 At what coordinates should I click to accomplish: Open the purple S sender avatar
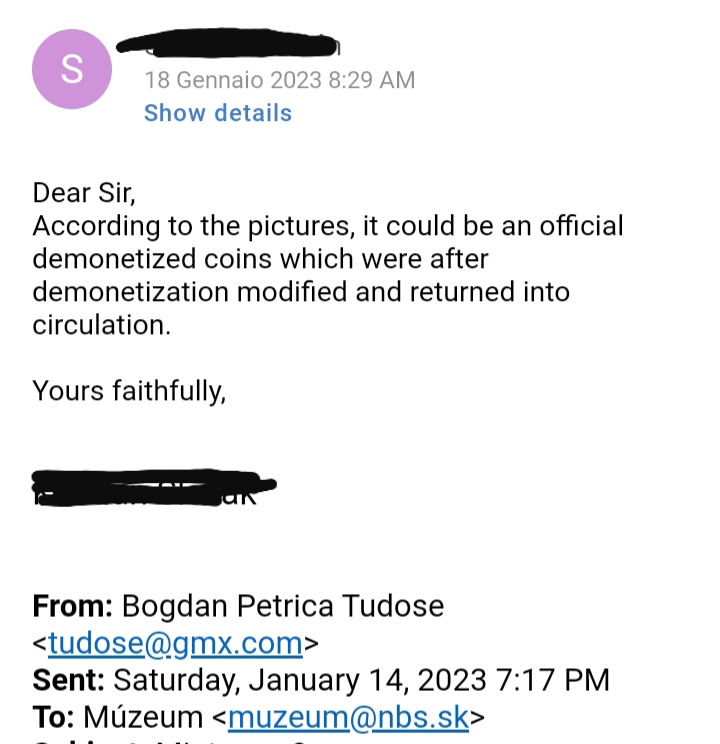72,69
